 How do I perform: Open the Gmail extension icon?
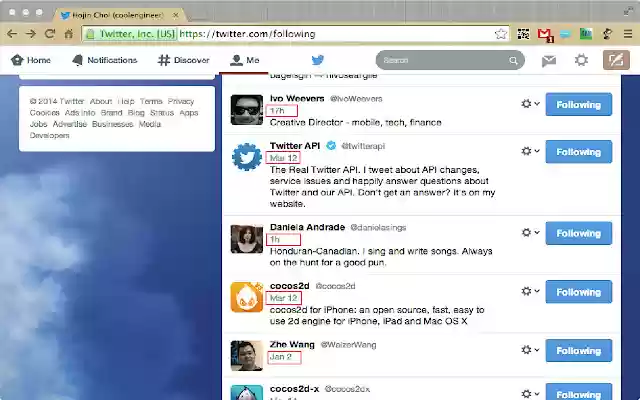[545, 34]
